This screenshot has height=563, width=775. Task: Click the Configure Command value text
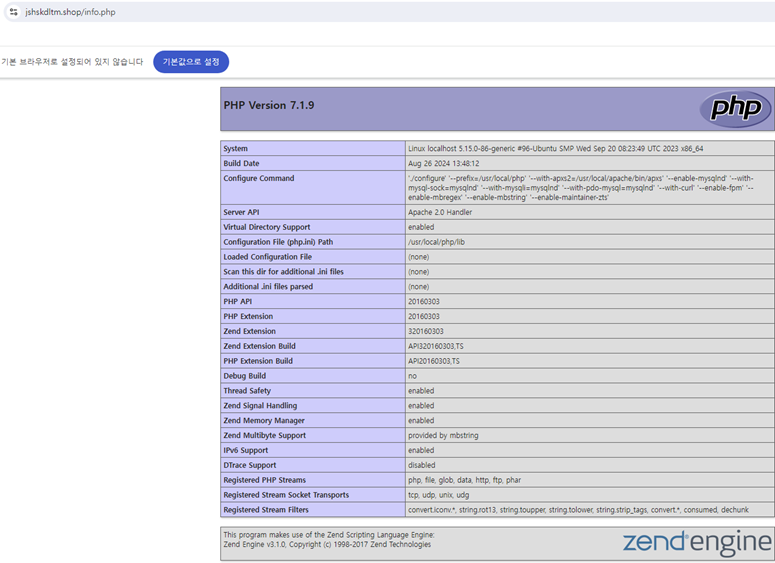pyautogui.click(x=588, y=188)
